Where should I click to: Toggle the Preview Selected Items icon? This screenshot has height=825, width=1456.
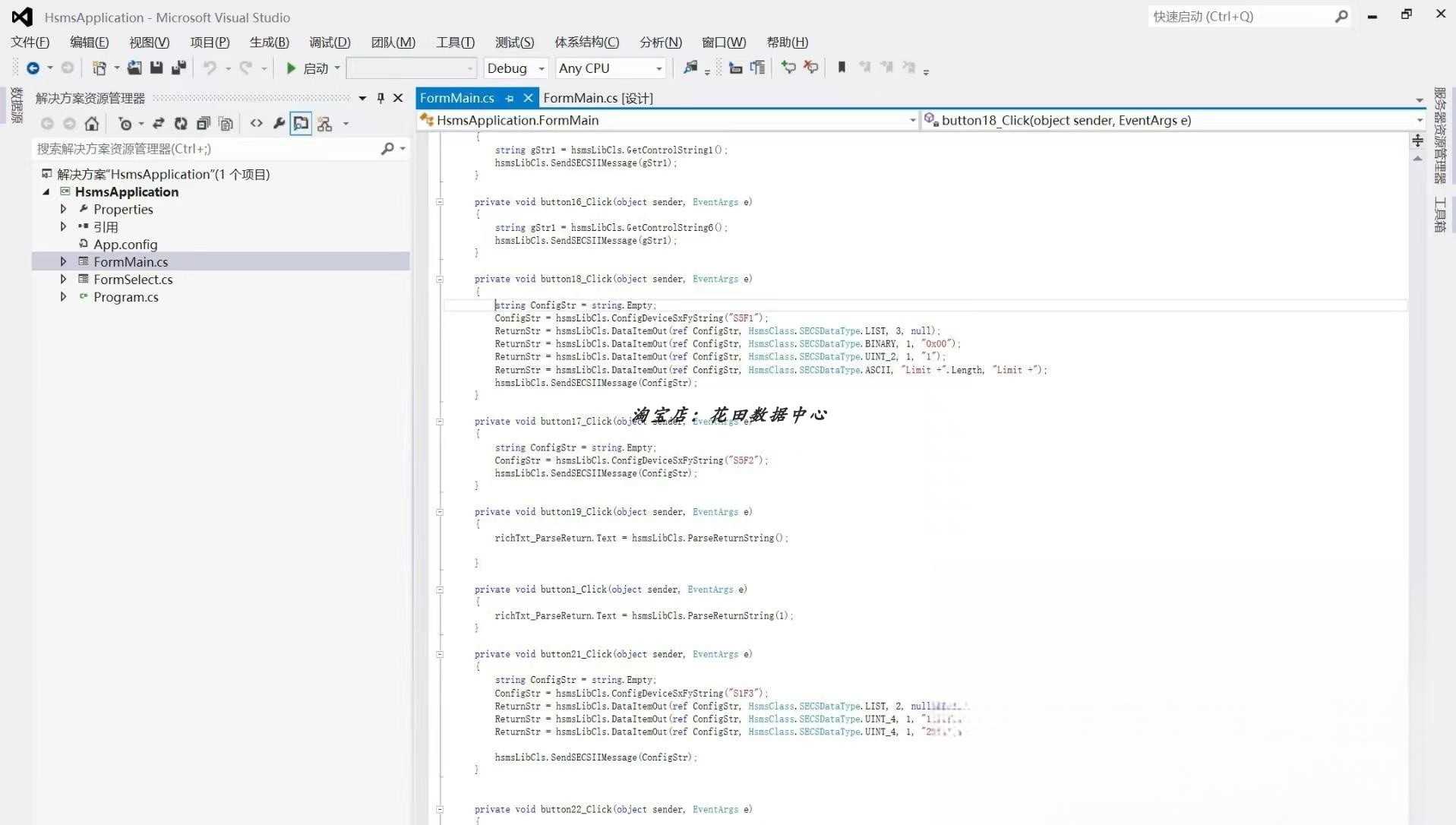(301, 124)
